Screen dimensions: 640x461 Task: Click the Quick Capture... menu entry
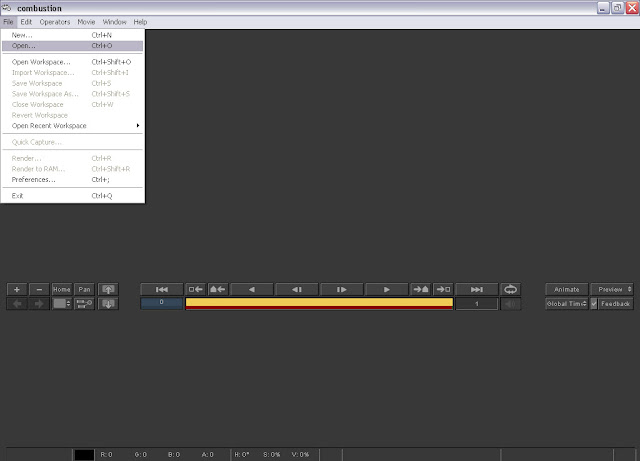pyautogui.click(x=73, y=142)
